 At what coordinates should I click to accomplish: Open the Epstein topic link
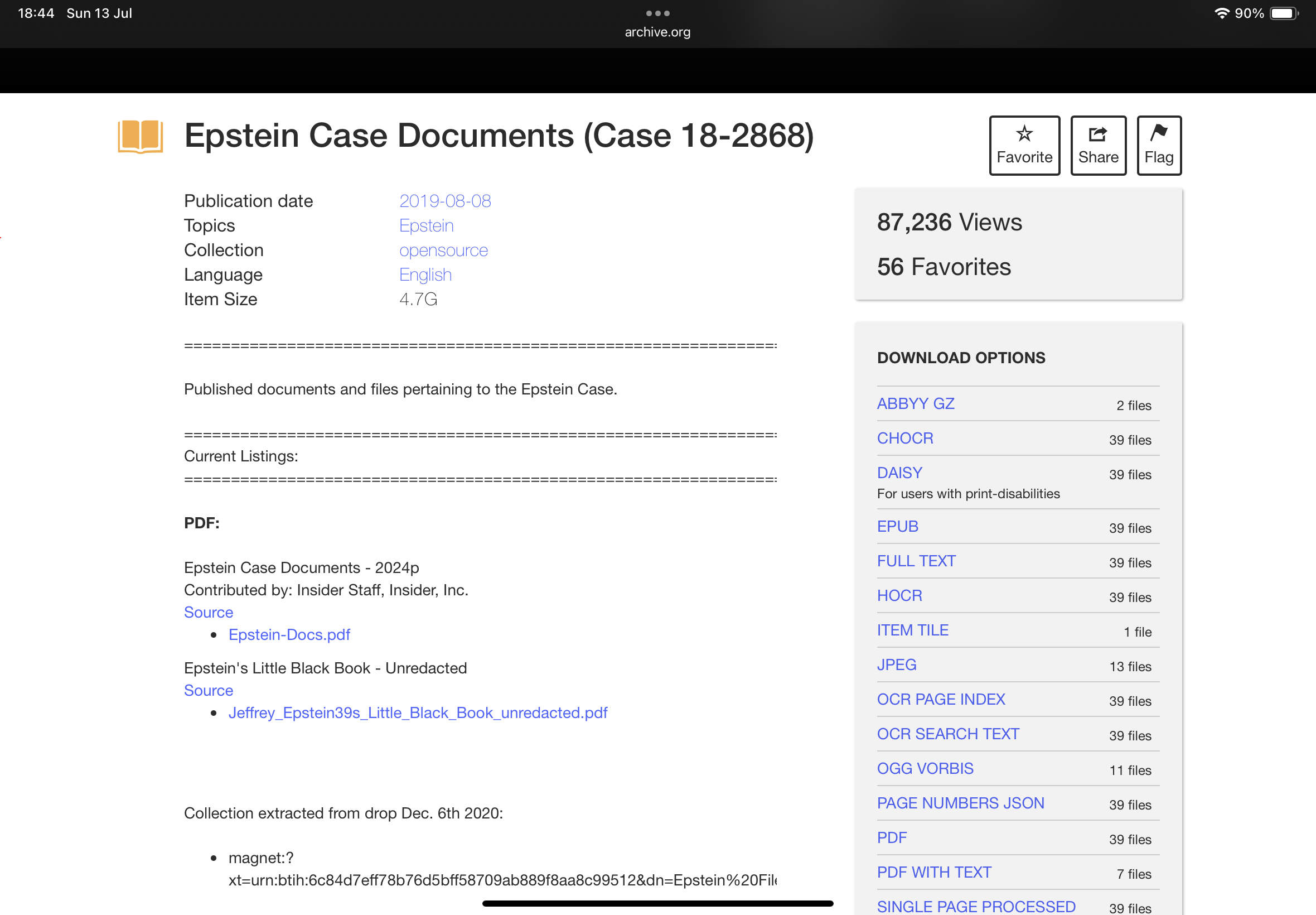click(426, 225)
